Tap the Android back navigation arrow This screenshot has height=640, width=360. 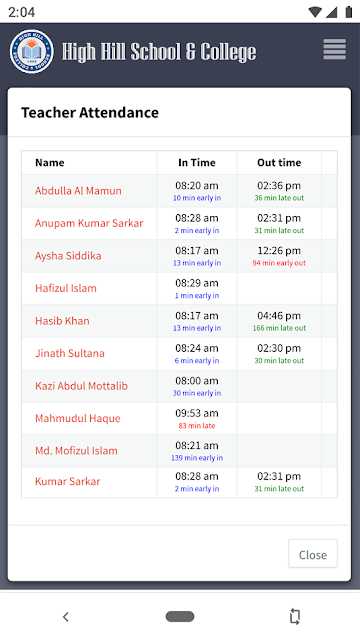click(x=65, y=616)
